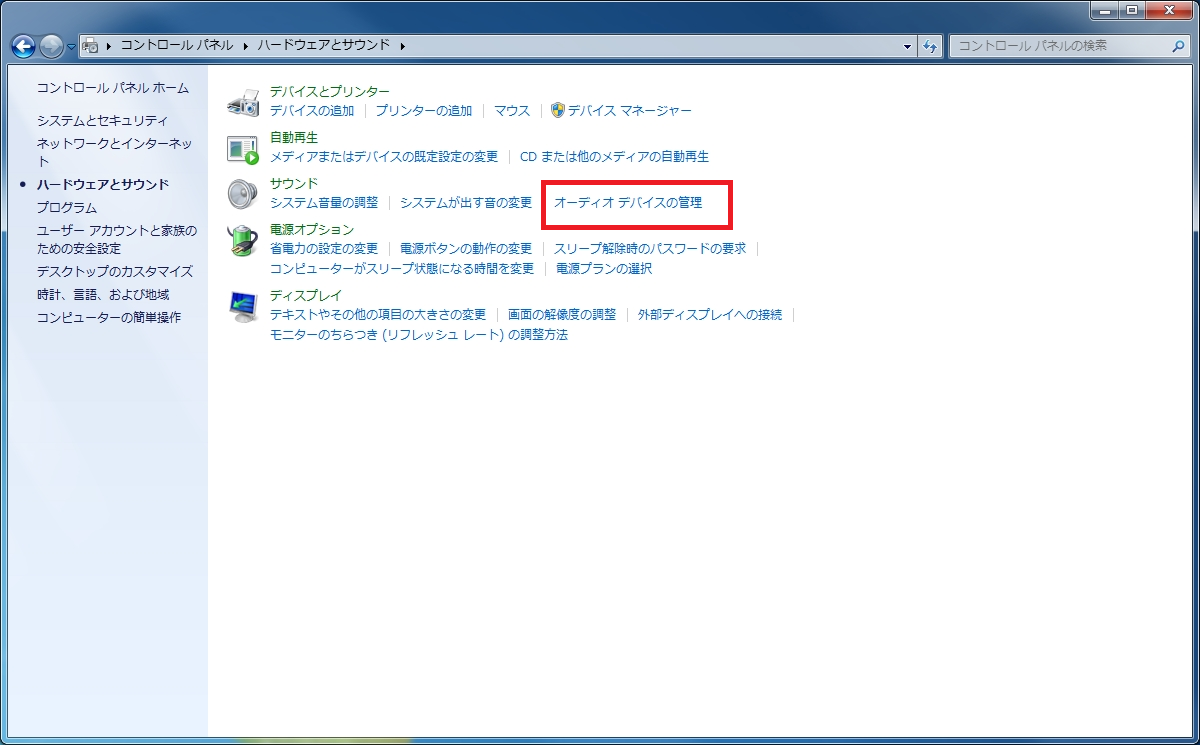Click the Power Options battery icon
The height and width of the screenshot is (745, 1200).
pos(243,240)
